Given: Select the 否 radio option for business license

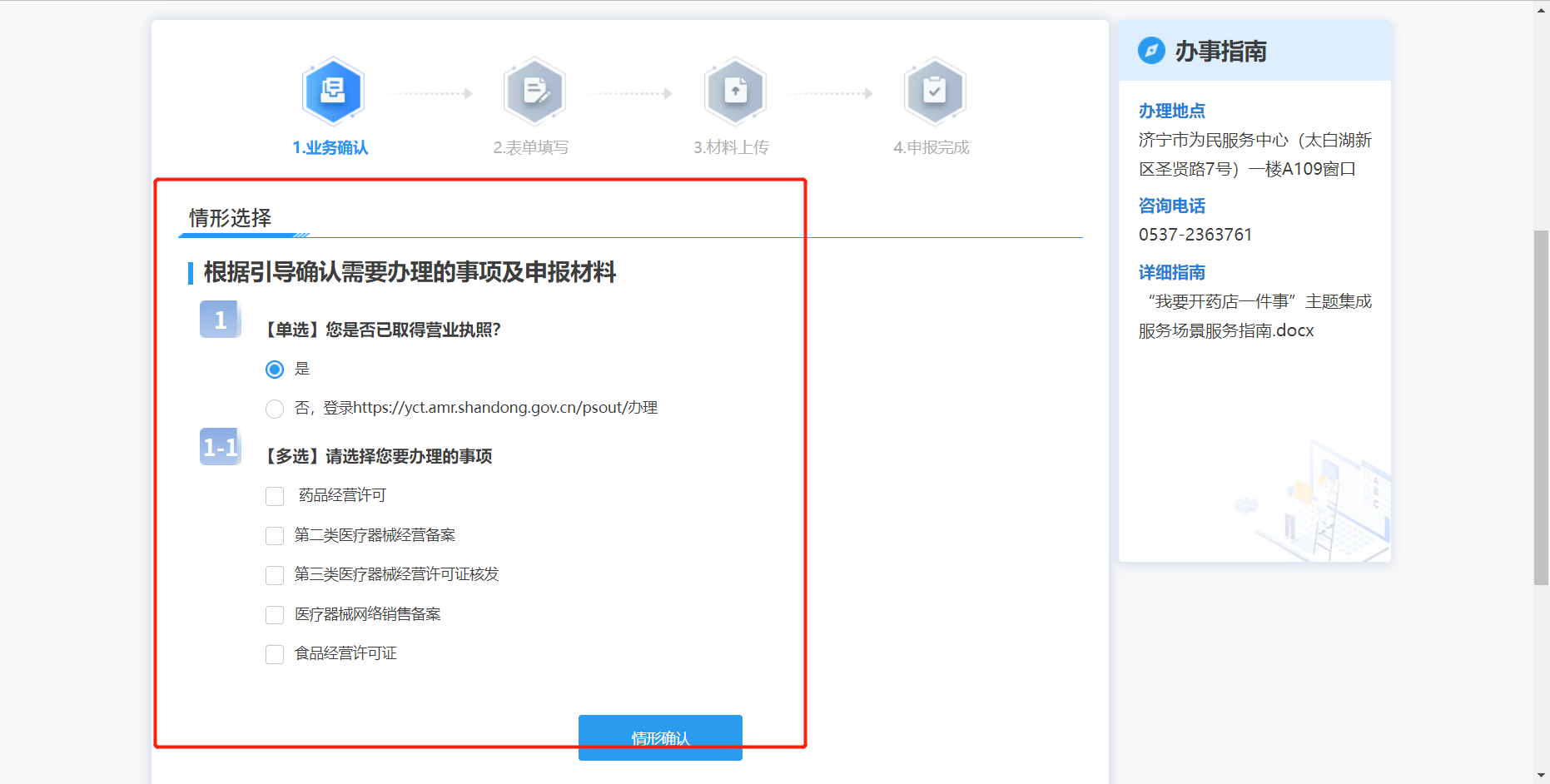Looking at the screenshot, I should pos(275,409).
